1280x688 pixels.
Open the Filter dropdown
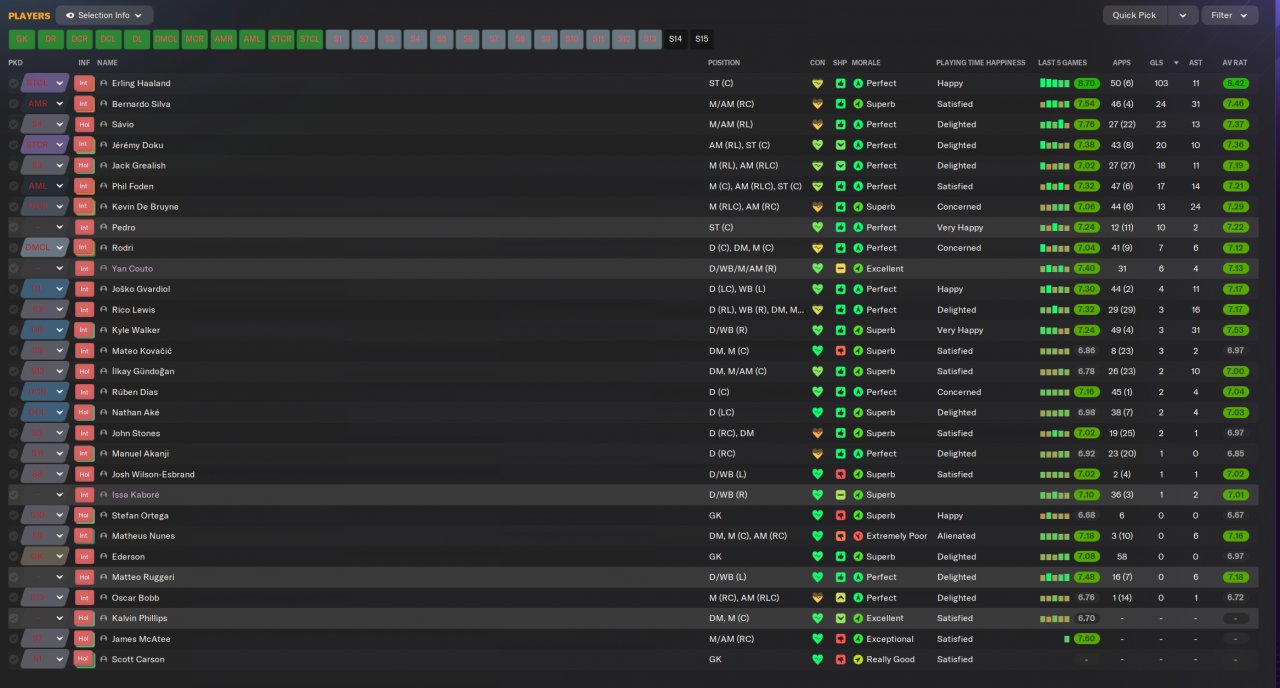[1230, 15]
